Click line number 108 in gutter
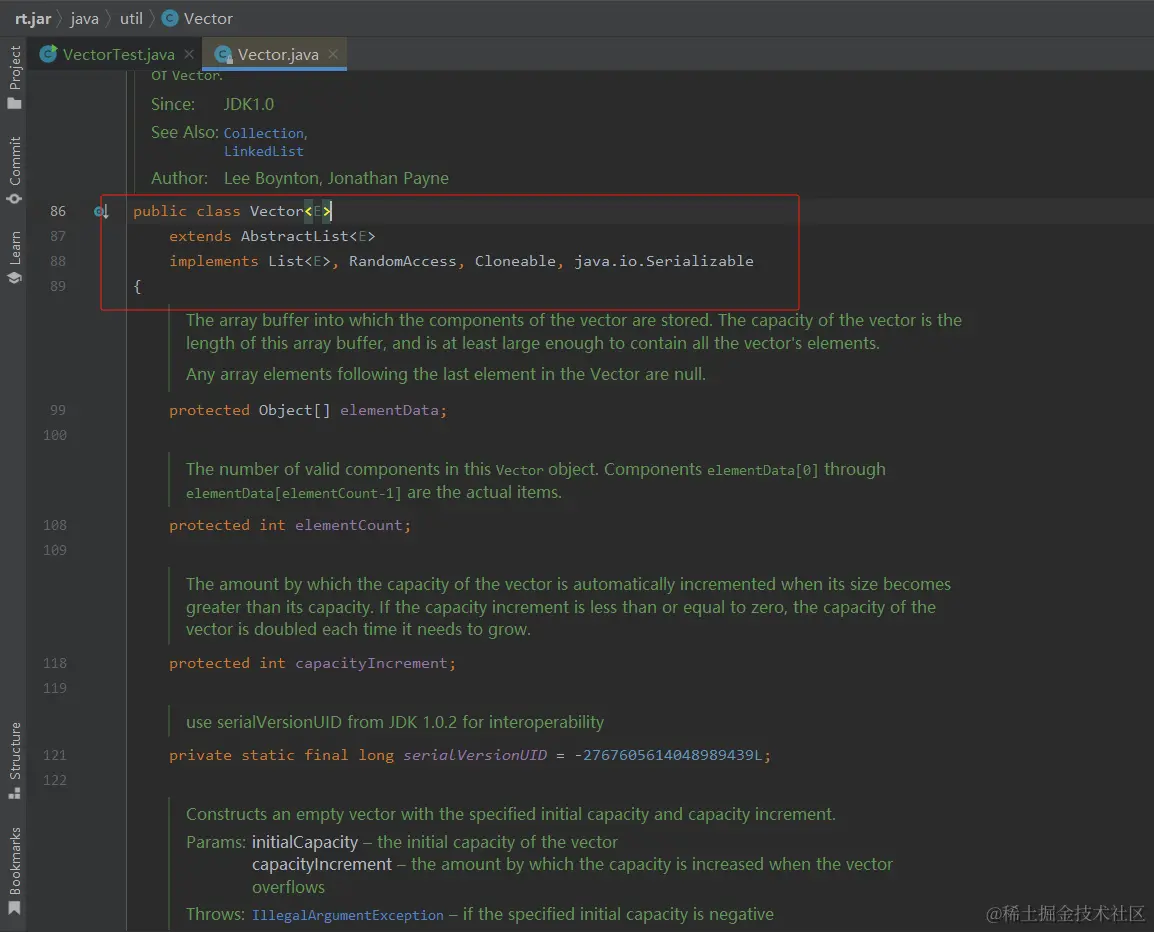The width and height of the screenshot is (1154, 932). pos(55,526)
